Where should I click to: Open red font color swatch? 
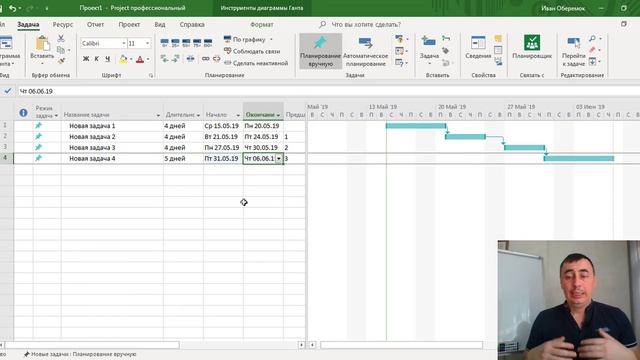point(140,60)
